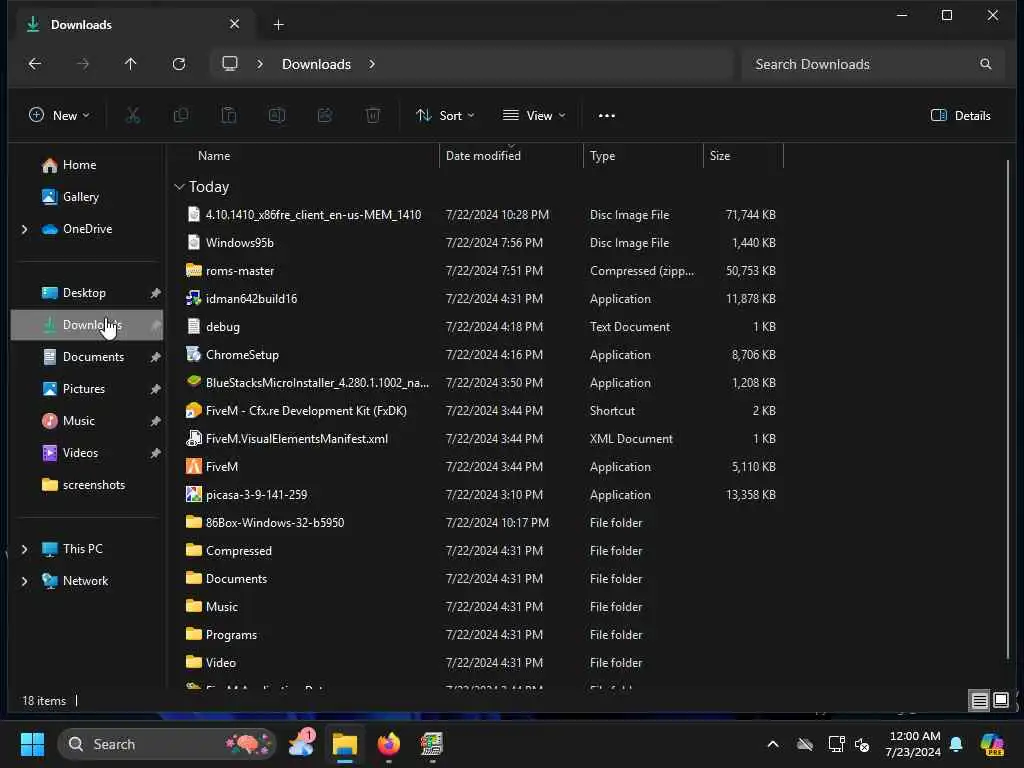Sort by Date modified column
The width and height of the screenshot is (1024, 768).
point(483,156)
